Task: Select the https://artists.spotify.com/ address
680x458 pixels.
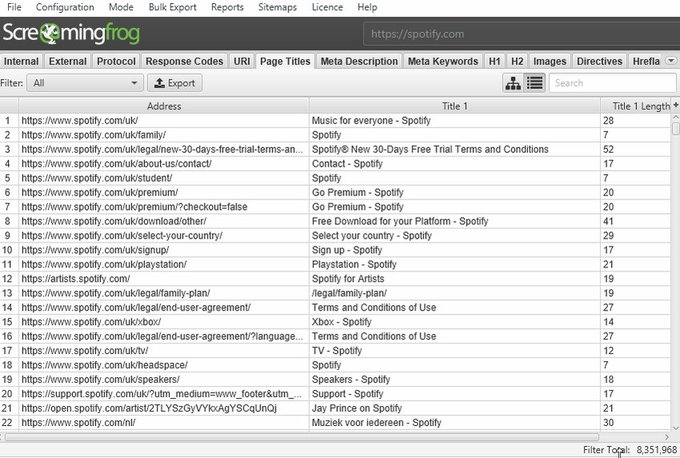Action: [164, 278]
